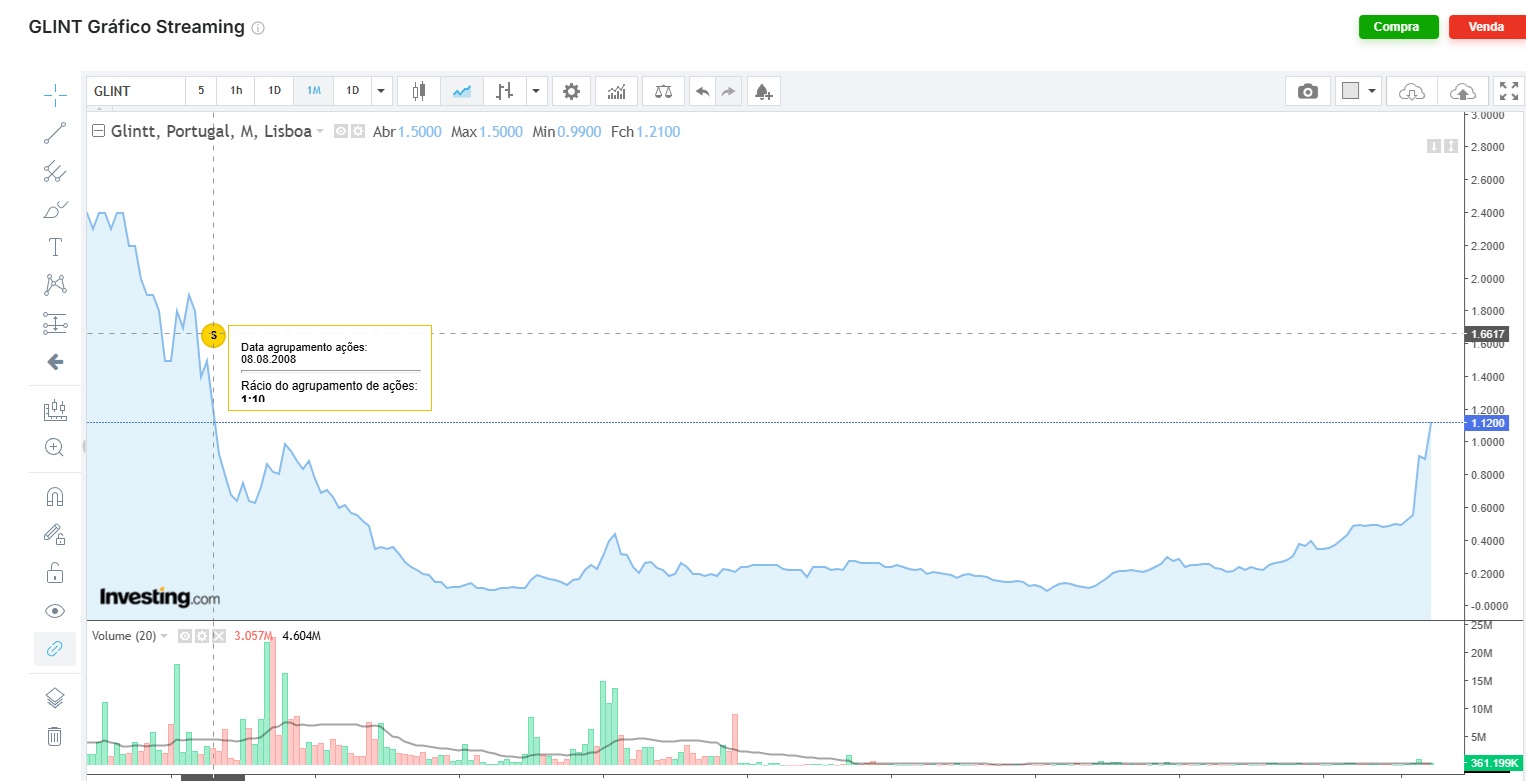This screenshot has width=1526, height=781.
Task: Open the compare symbols scale icon
Action: tap(663, 91)
